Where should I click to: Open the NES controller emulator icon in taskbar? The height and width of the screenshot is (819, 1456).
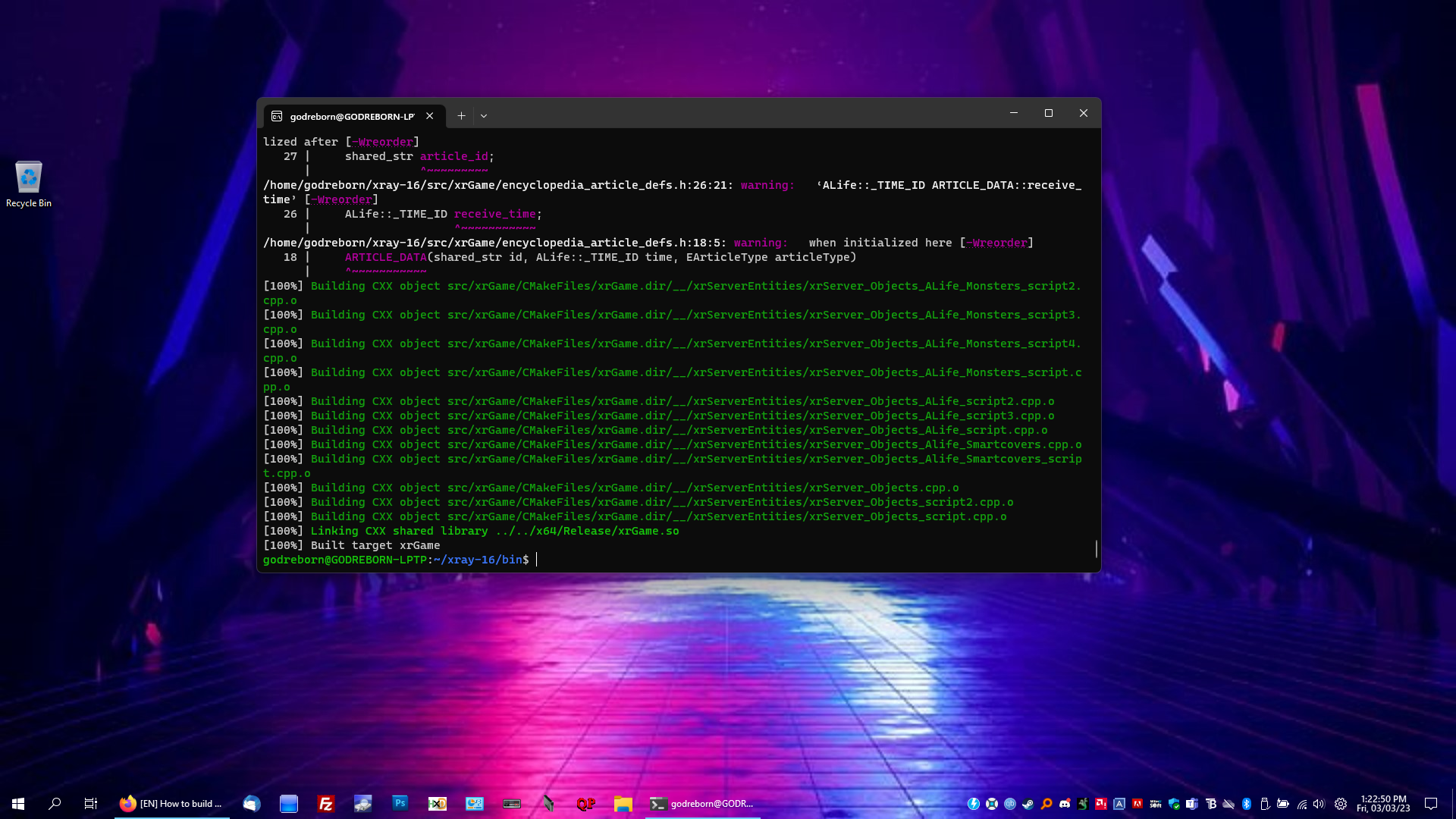(x=512, y=804)
